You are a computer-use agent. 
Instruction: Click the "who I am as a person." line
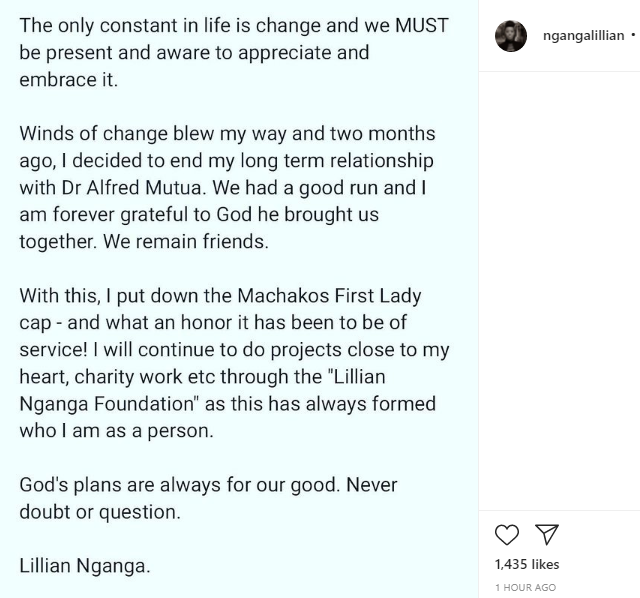(116, 431)
